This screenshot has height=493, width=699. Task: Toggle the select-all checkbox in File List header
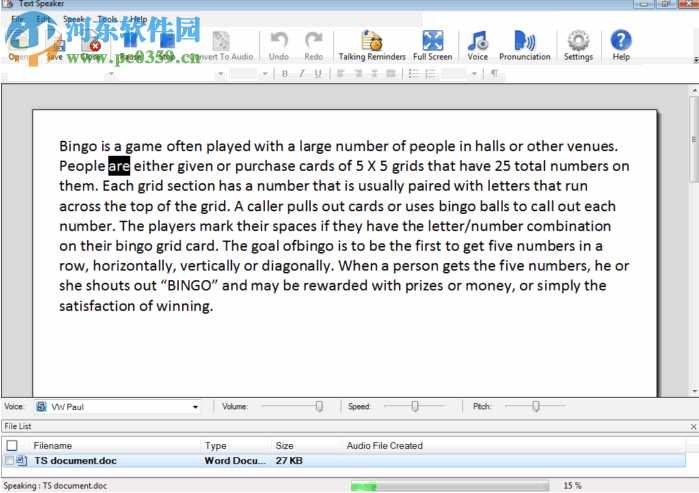pos(12,446)
